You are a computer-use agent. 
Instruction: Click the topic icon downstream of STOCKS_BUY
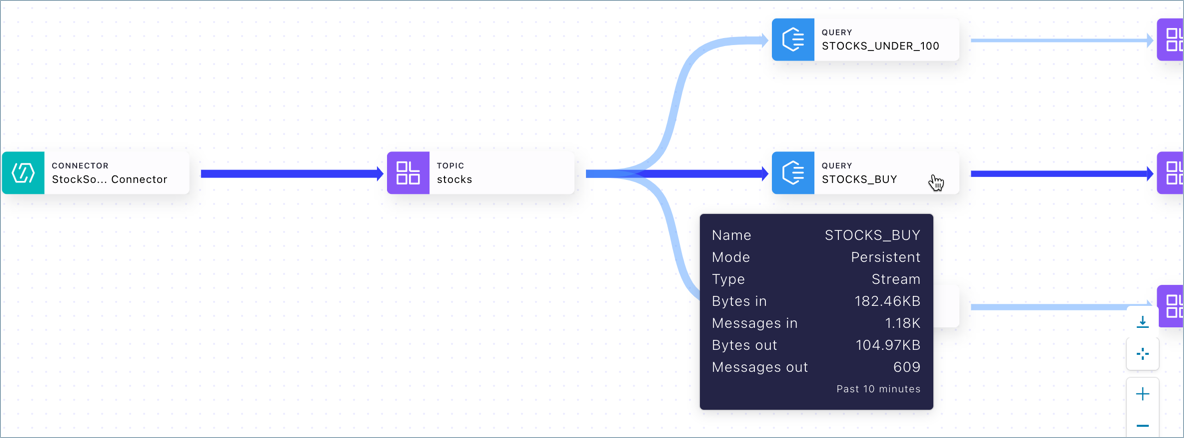[1172, 173]
